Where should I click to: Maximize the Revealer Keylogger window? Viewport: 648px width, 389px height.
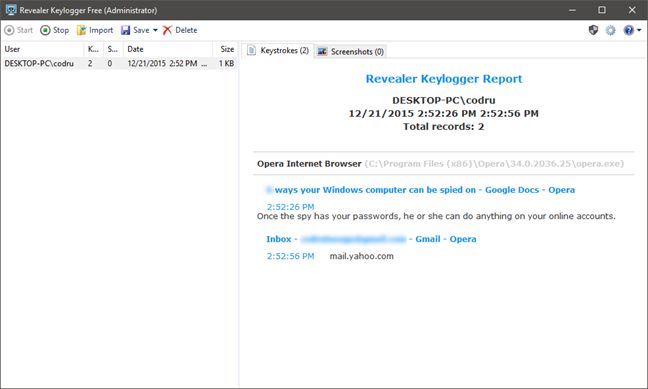(x=602, y=10)
